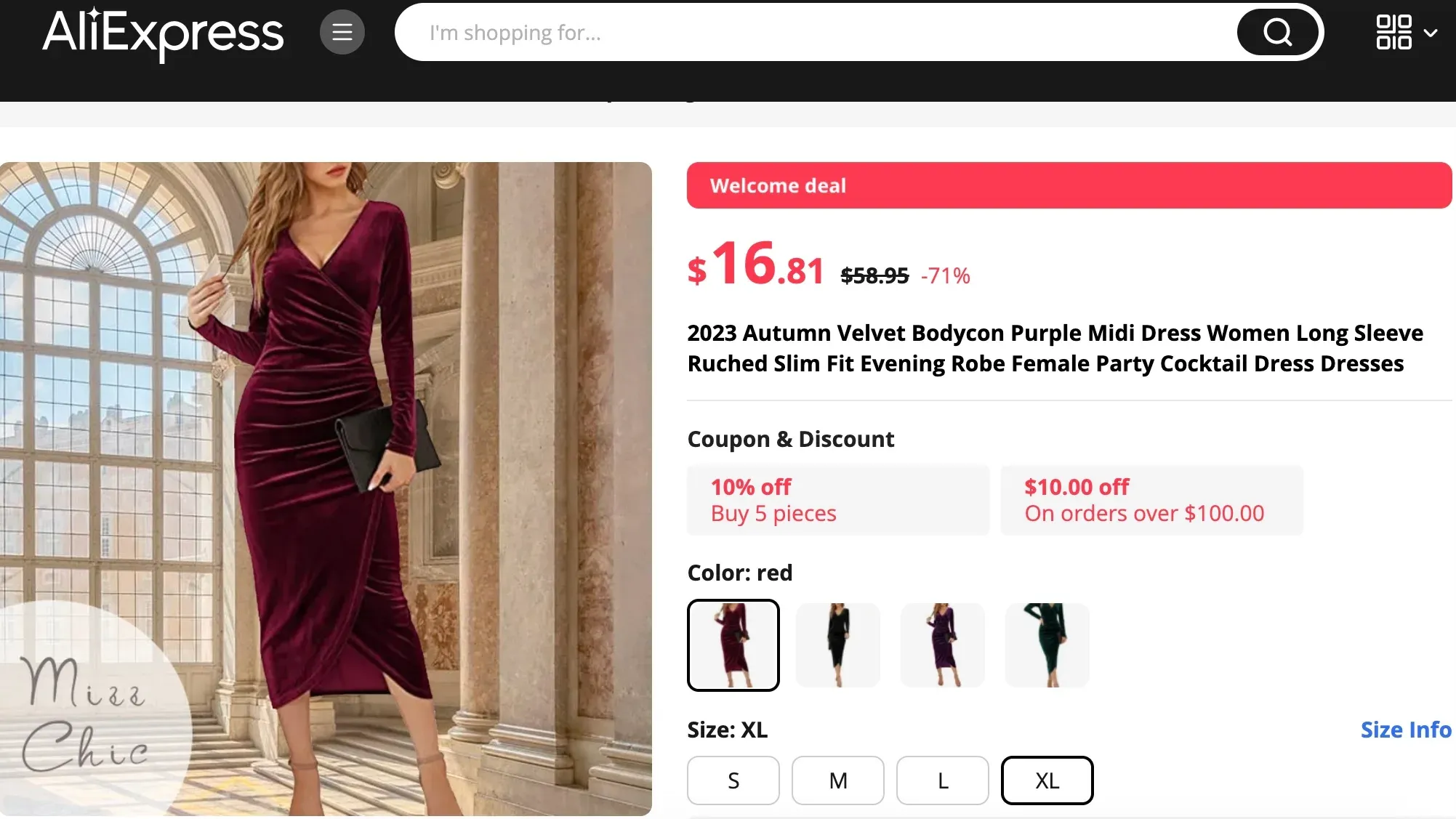Choose the black dress color variant
Viewport: 1456px width, 819px height.
837,645
